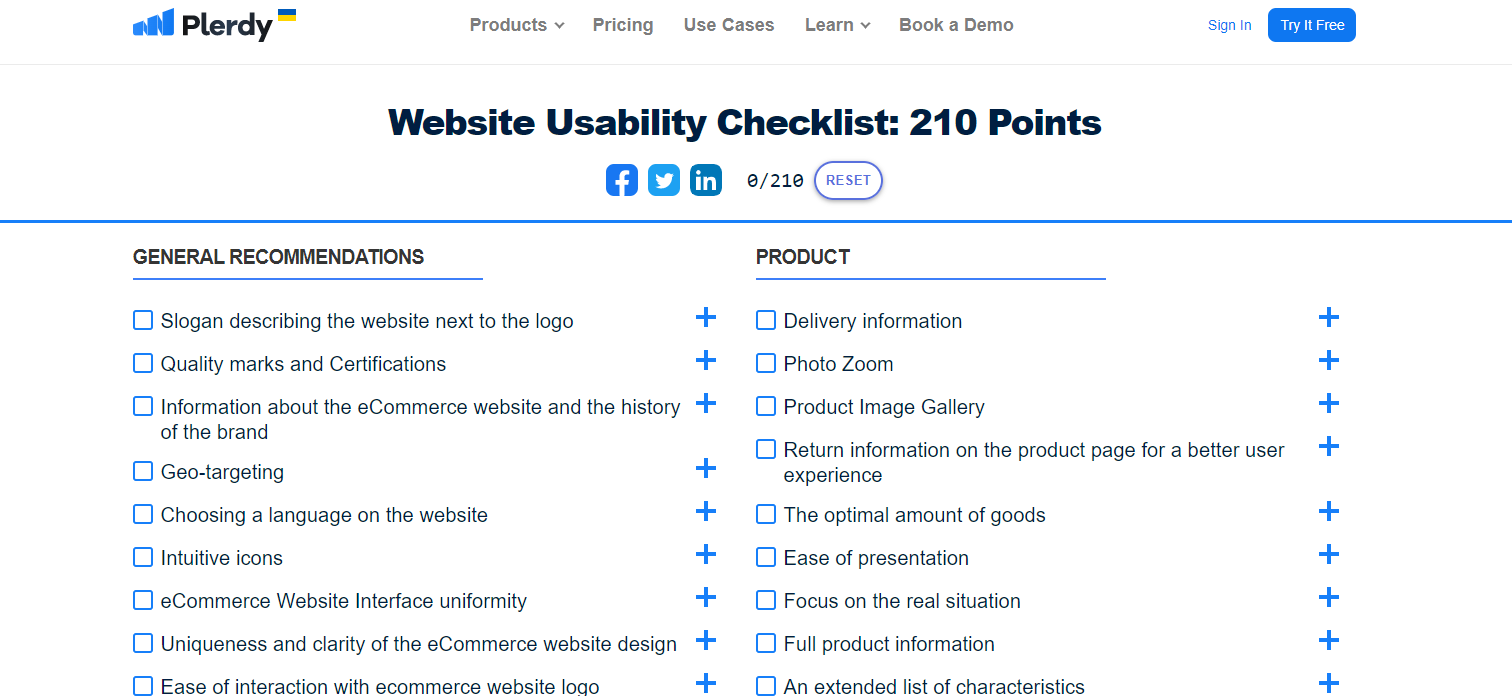Expand details for Product Image Gallery
The image size is (1512, 696).
click(x=1329, y=403)
